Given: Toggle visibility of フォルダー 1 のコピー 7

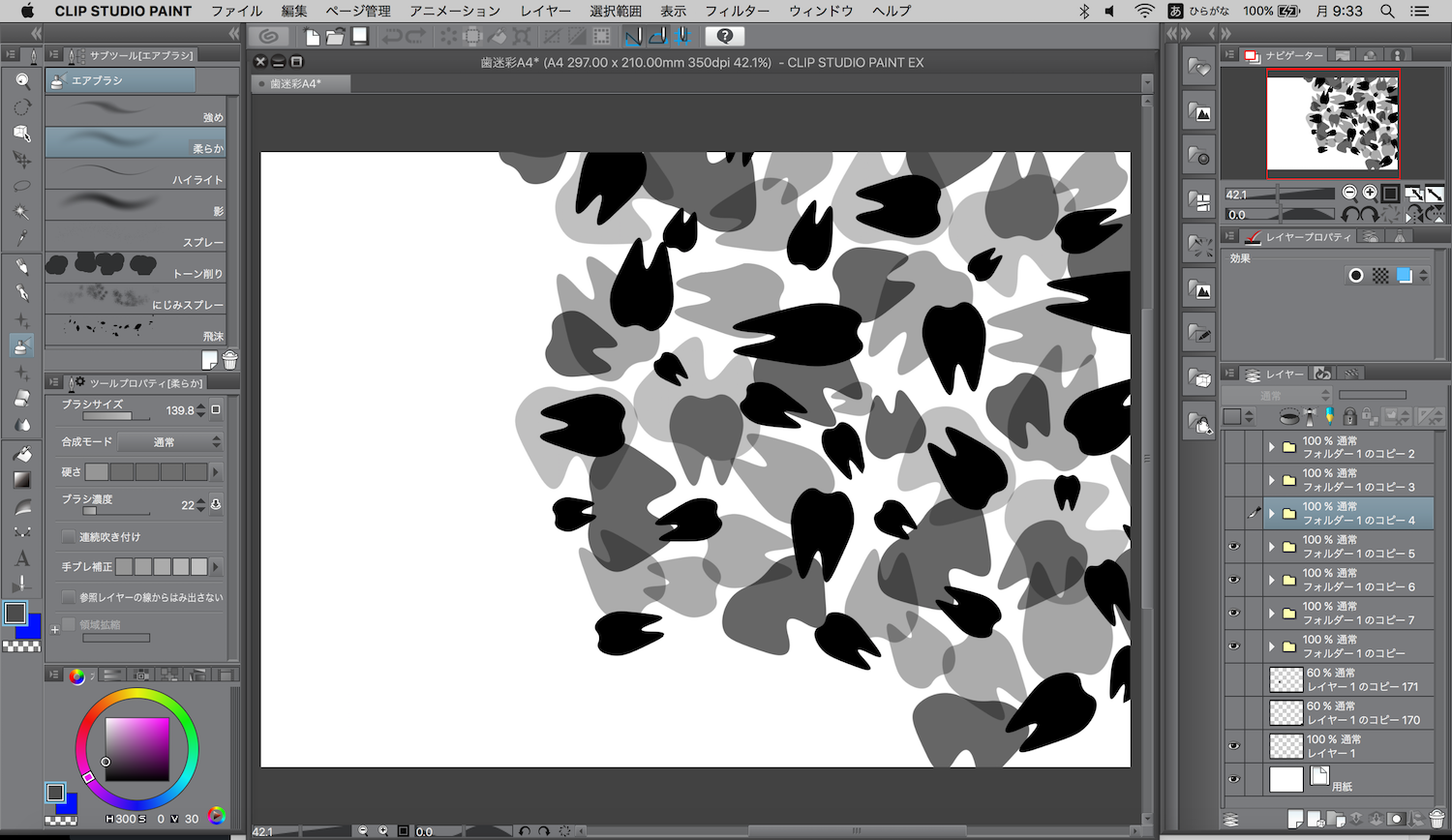Looking at the screenshot, I should click(1233, 613).
